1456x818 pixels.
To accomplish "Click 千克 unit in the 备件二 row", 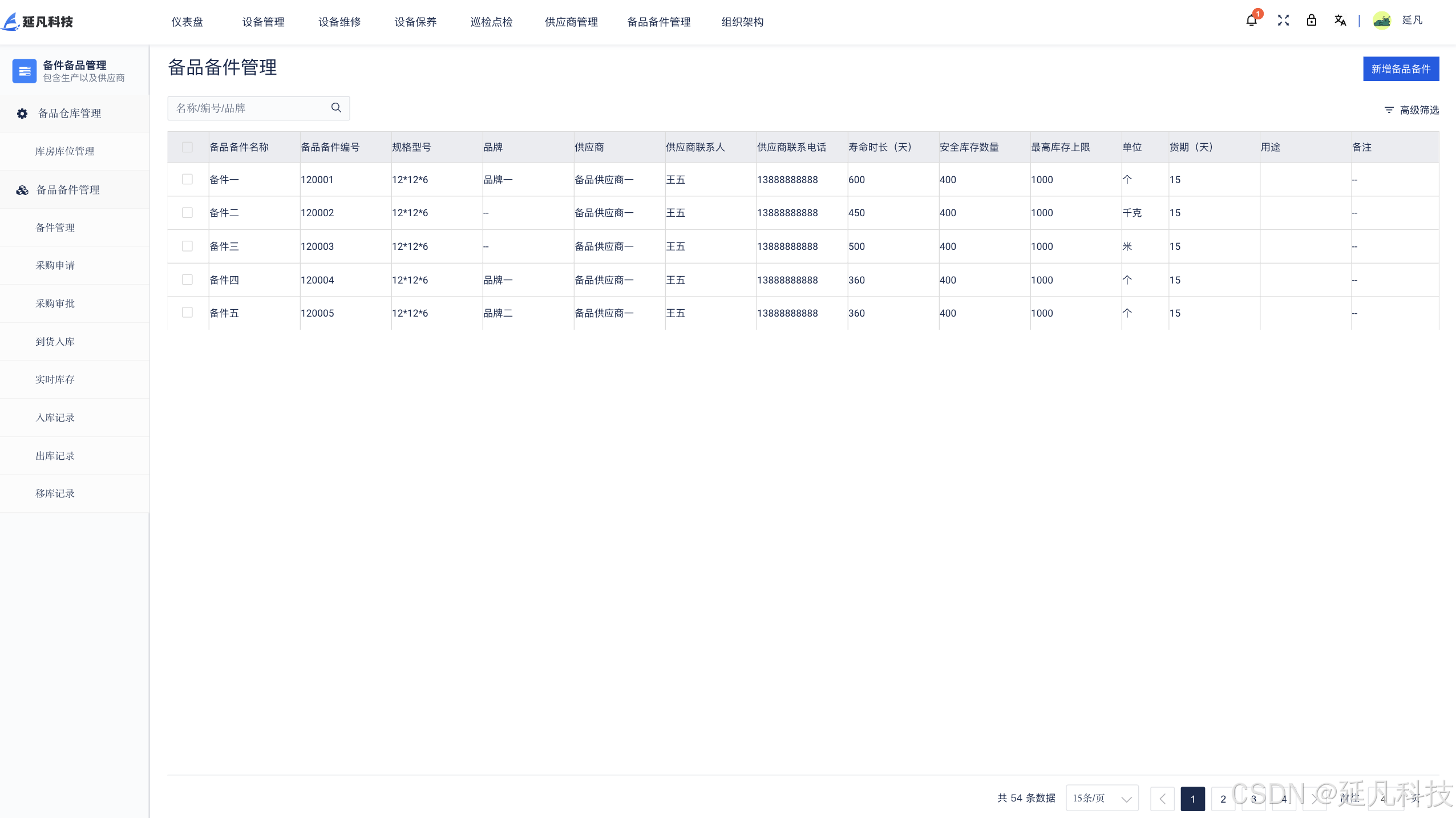I will tap(1132, 213).
